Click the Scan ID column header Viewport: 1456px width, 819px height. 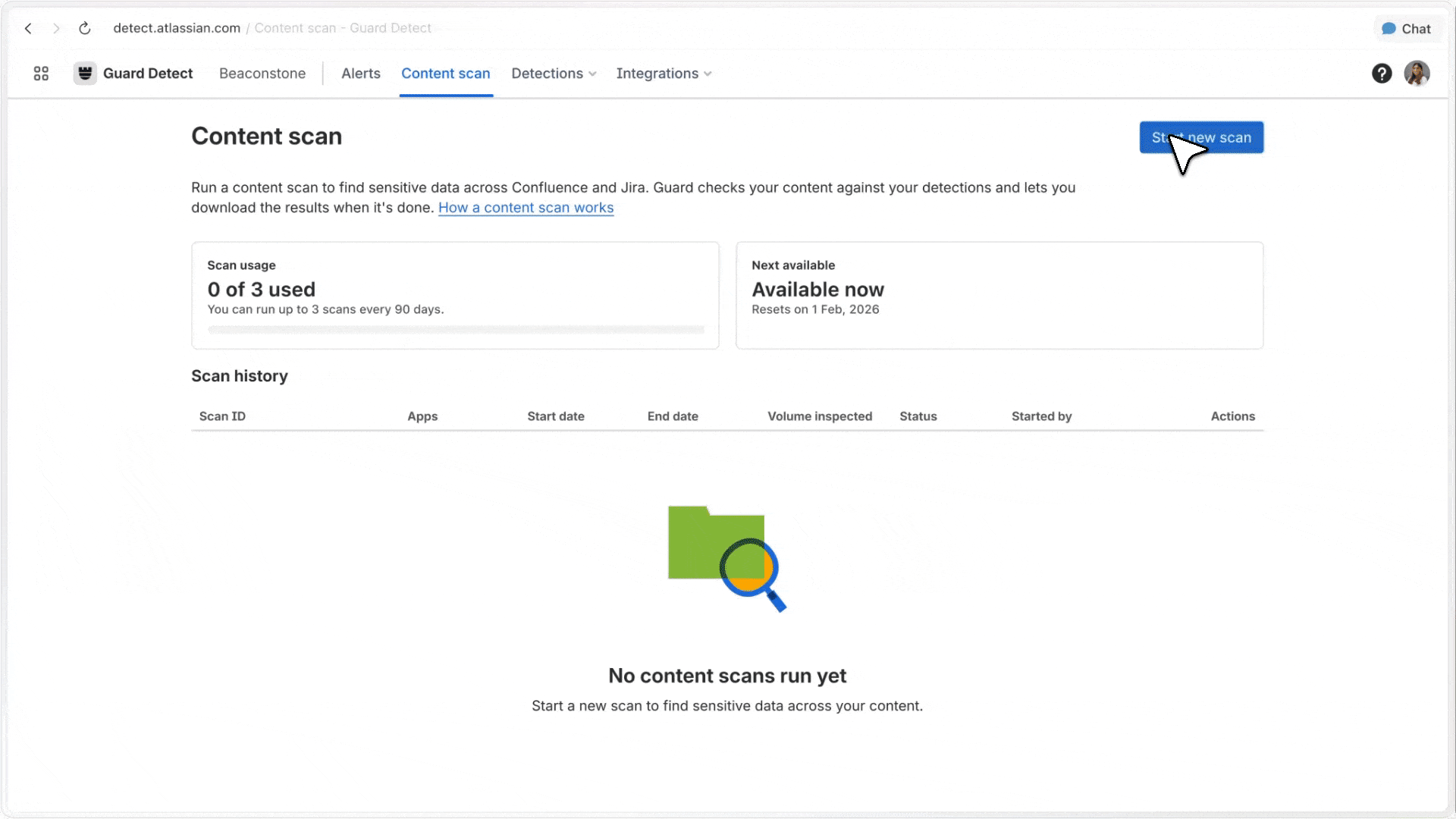click(x=222, y=416)
